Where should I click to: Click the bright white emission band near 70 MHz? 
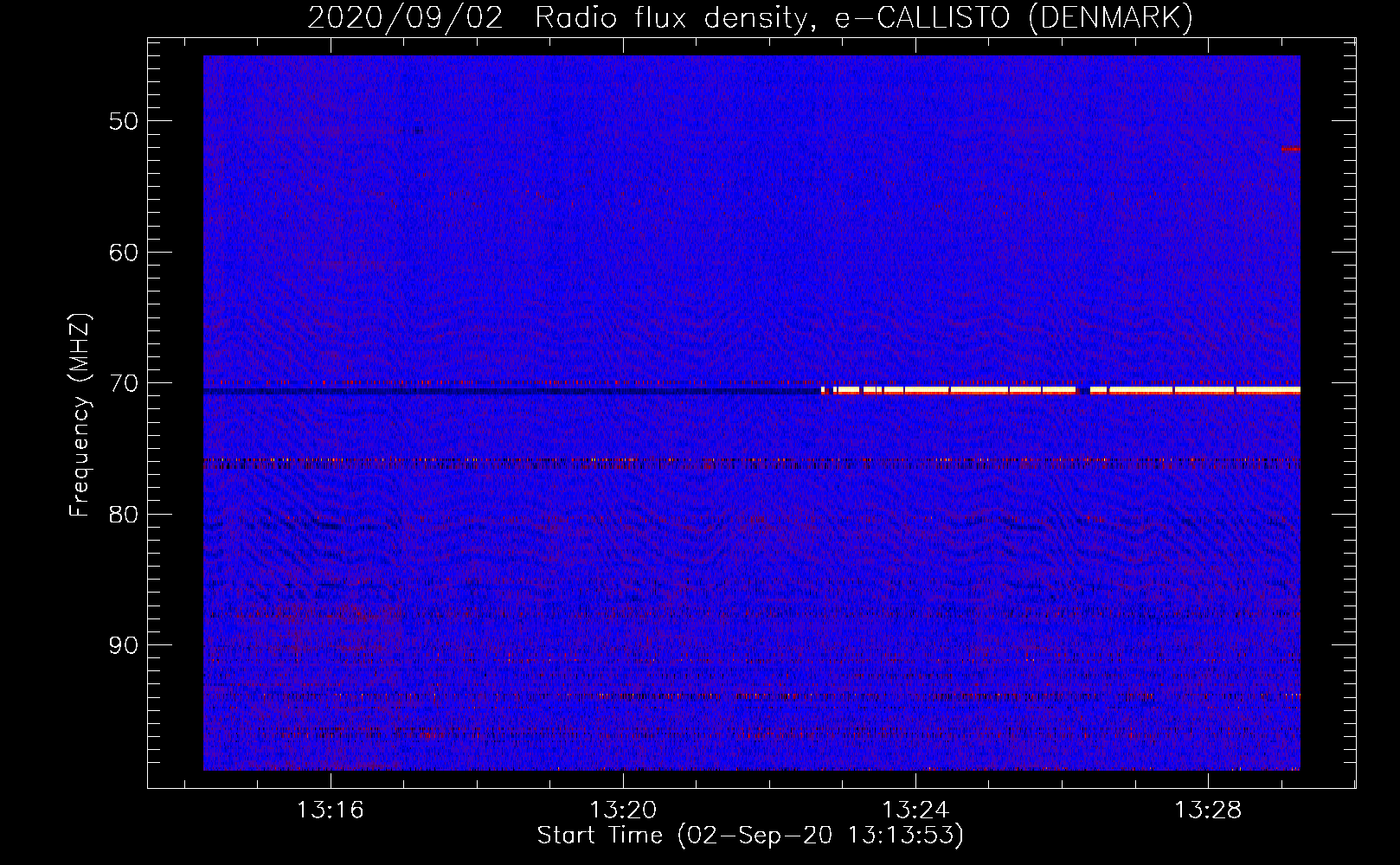1060,390
